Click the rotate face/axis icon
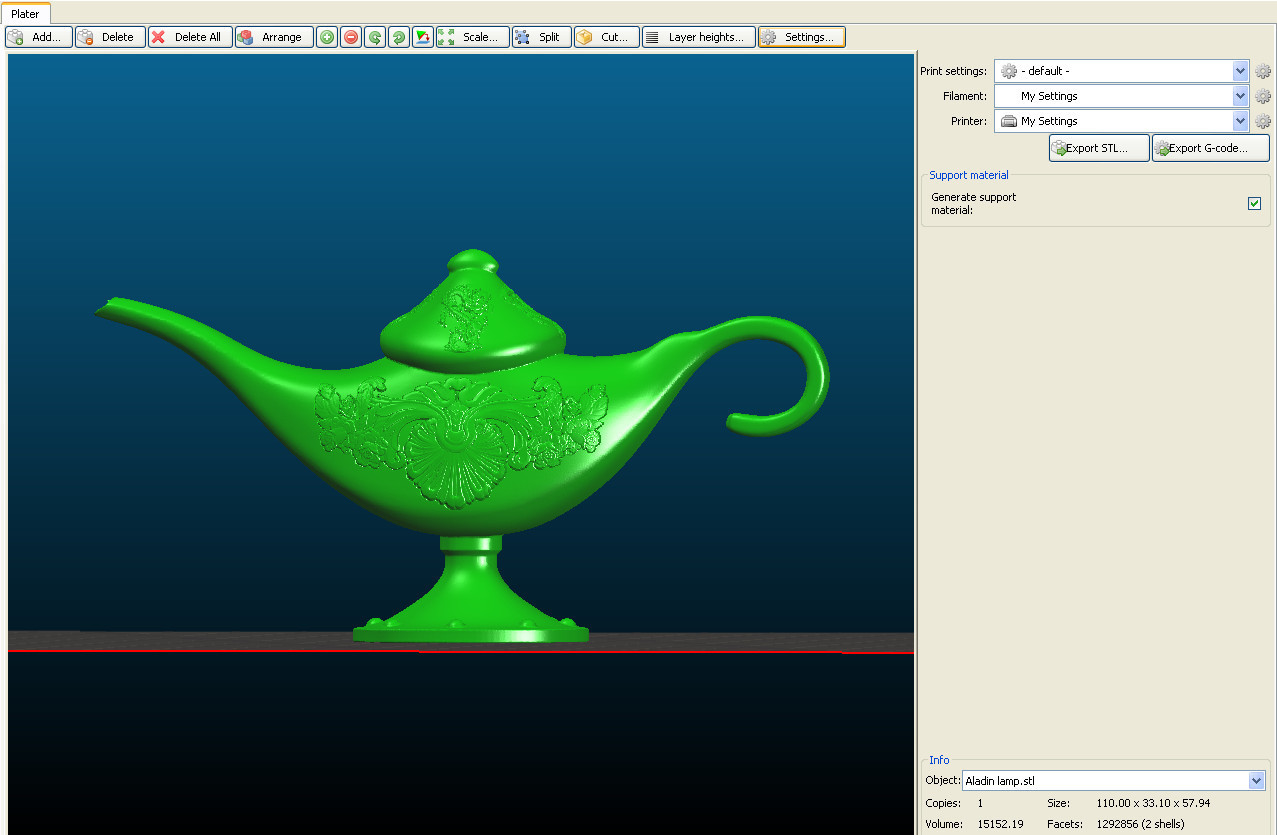 pyautogui.click(x=423, y=37)
